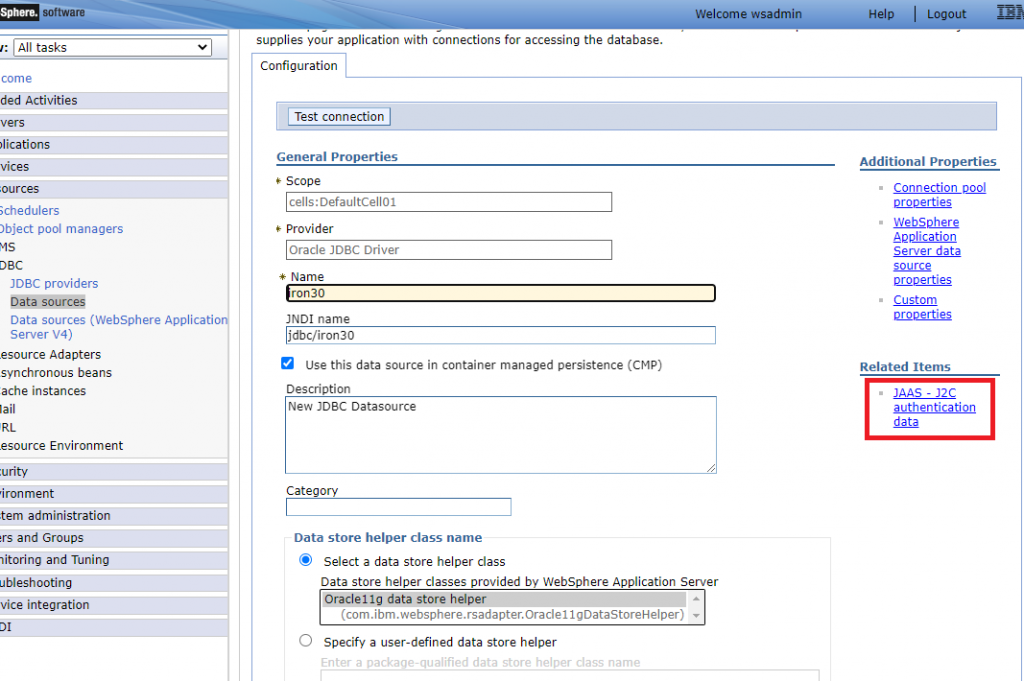Expand the Environment navigation section
Screen dimensions: 1024x681
114,494
